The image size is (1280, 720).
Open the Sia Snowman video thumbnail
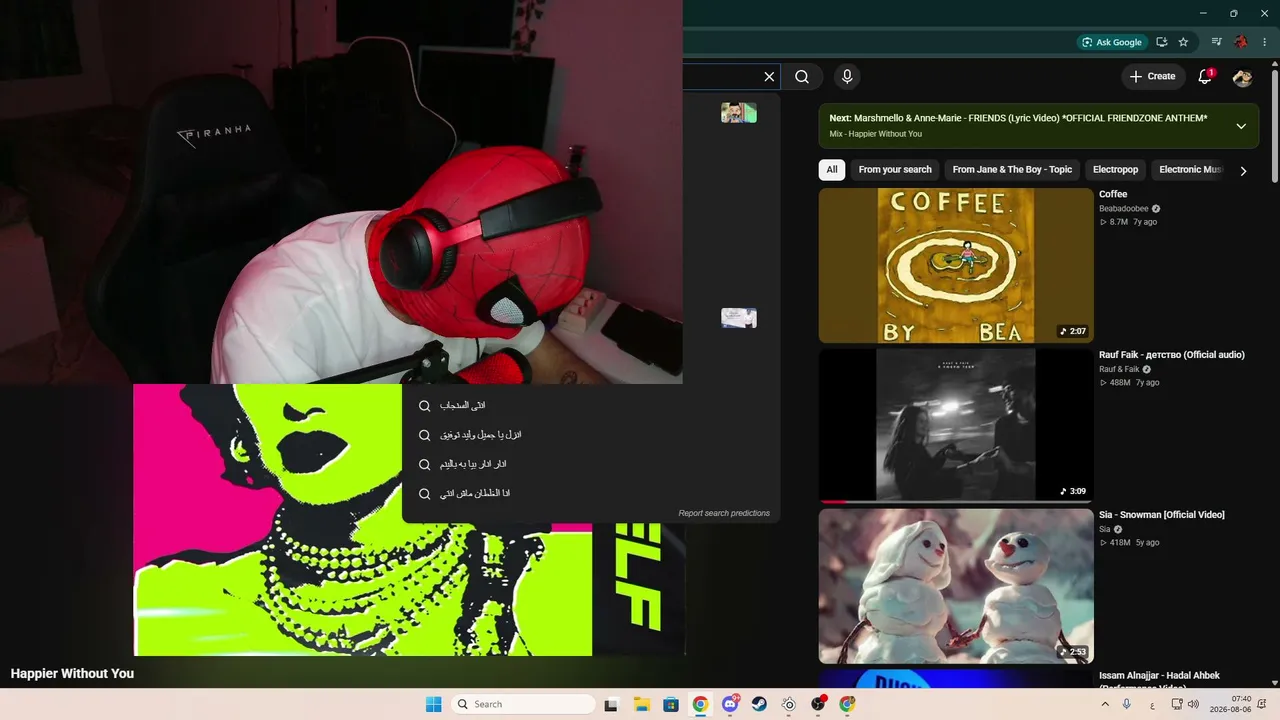956,586
